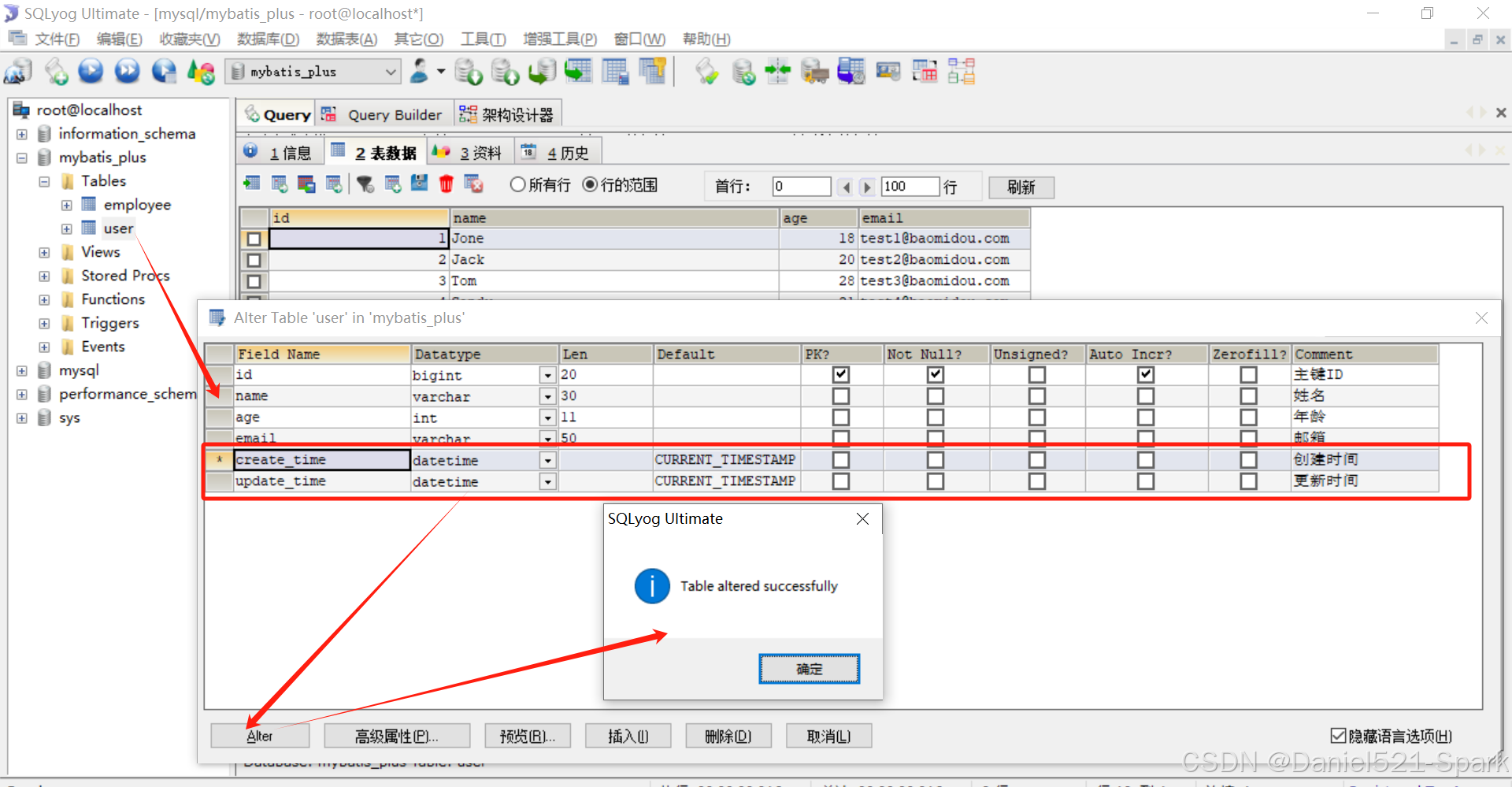Click the table key index icon in toolbar
The height and width of the screenshot is (787, 1512).
click(x=653, y=72)
